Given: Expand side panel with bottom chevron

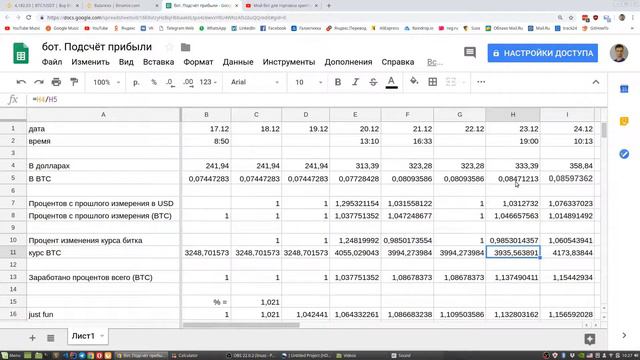Looking at the screenshot, I should click(x=624, y=335).
